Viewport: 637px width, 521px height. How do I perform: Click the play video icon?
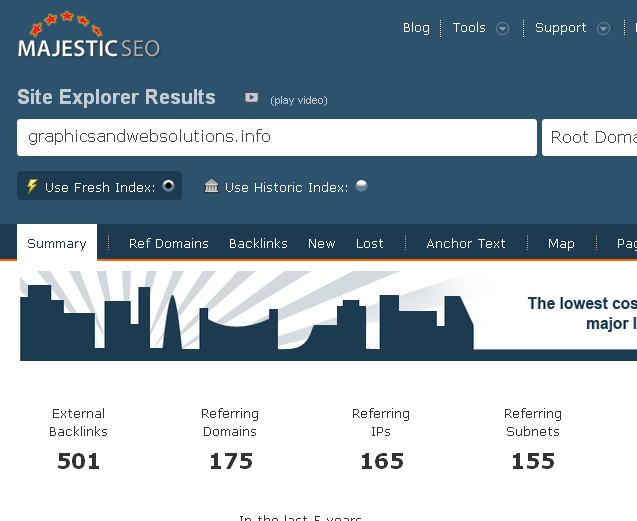click(252, 98)
